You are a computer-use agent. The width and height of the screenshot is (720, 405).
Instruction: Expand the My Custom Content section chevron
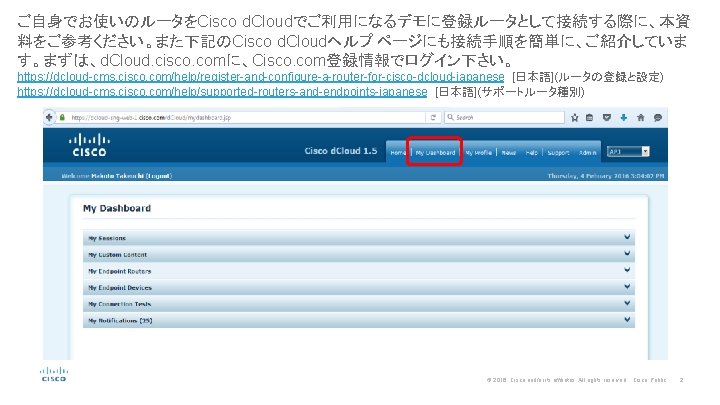click(x=627, y=253)
